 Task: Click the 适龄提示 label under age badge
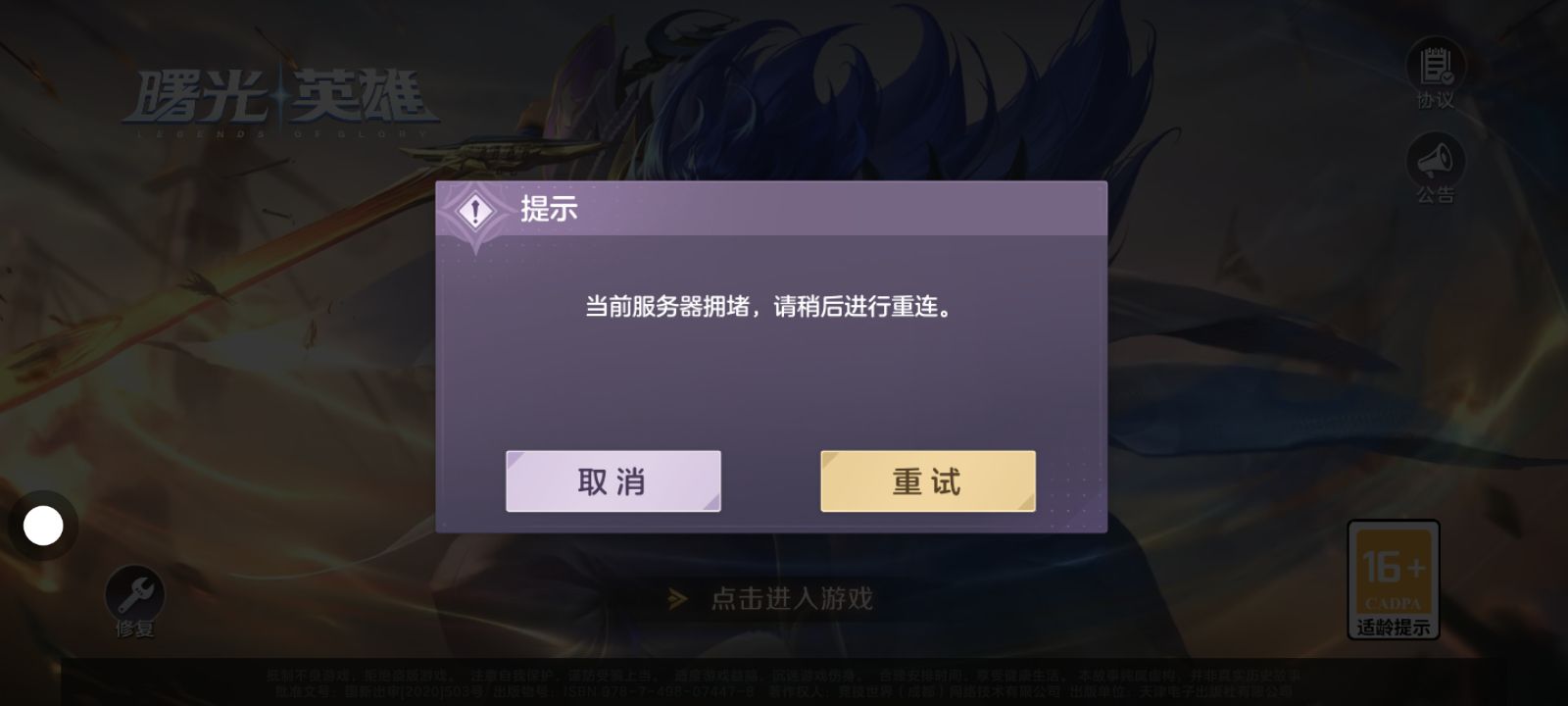tap(1394, 627)
